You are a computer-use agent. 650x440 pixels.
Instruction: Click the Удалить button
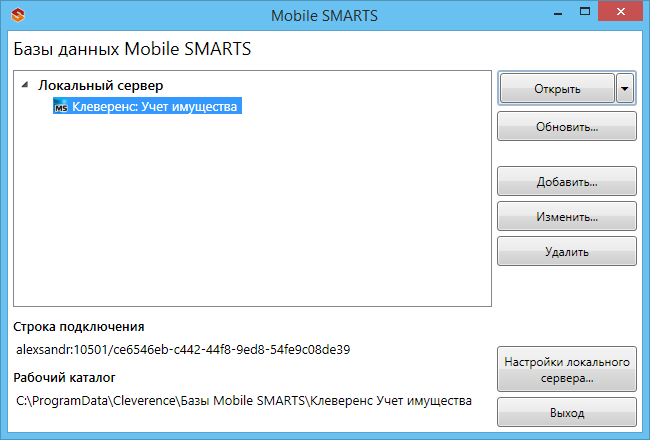tap(567, 251)
